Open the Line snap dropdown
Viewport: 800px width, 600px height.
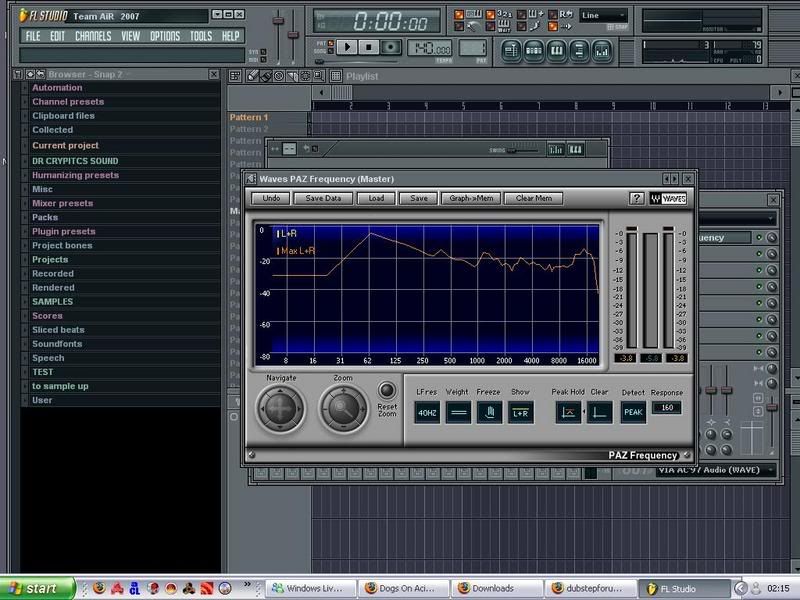click(x=603, y=16)
